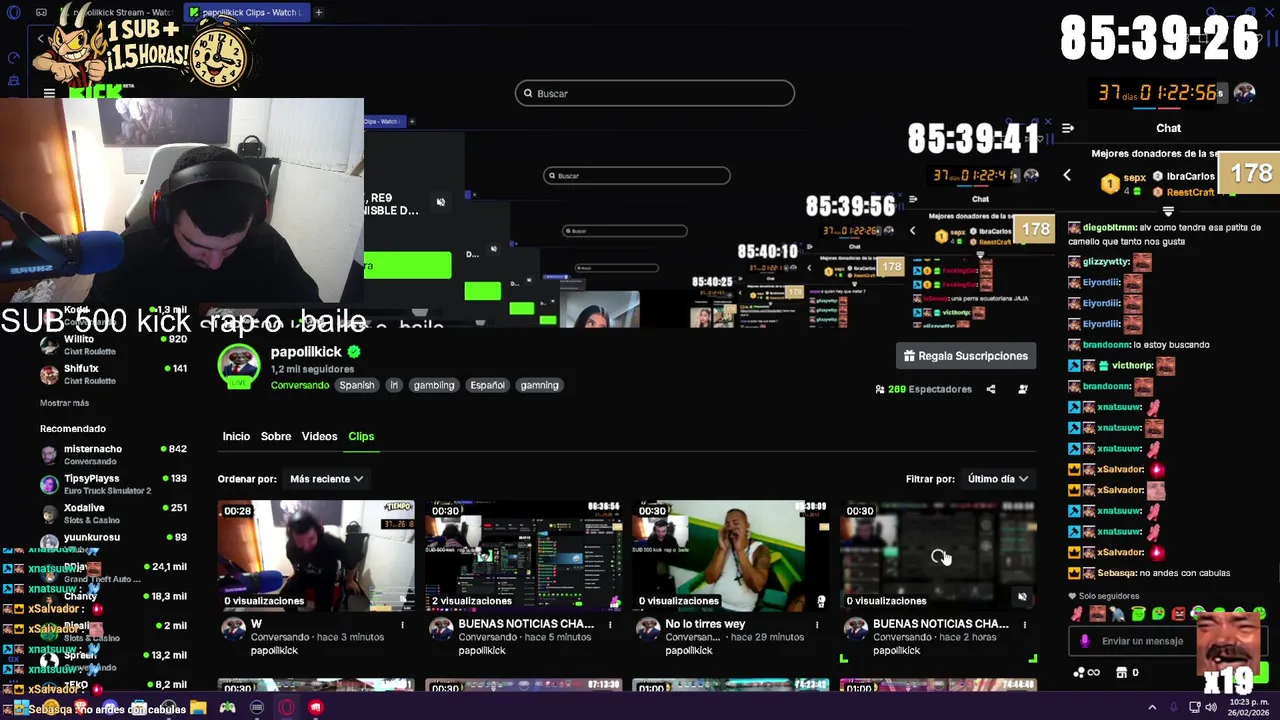Expand the top donors panel chevron

coord(1168,211)
